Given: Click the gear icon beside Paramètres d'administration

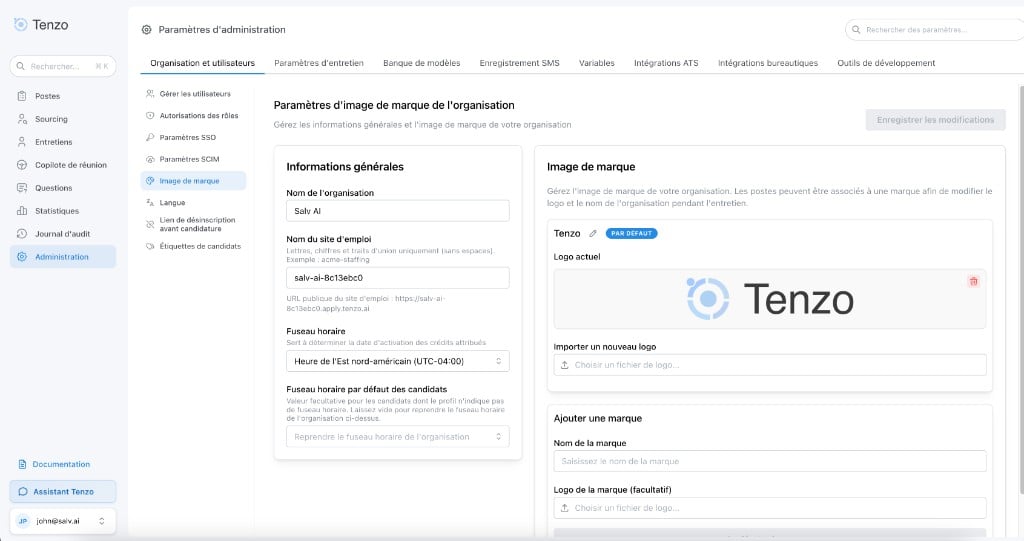Looking at the screenshot, I should point(146,29).
